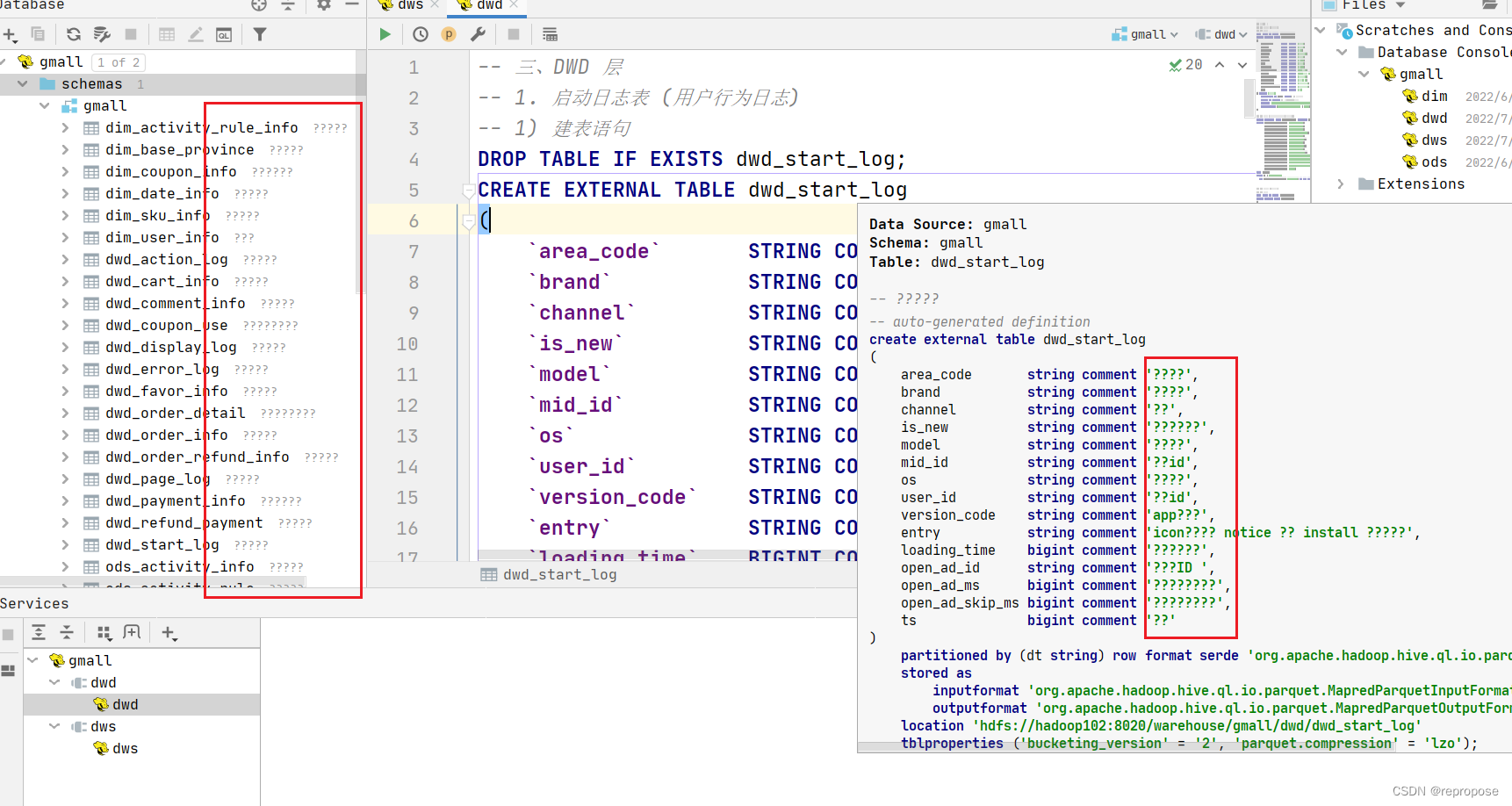Collapse the gmall schema node in the Database tree
This screenshot has width=1512, height=806.
(45, 105)
